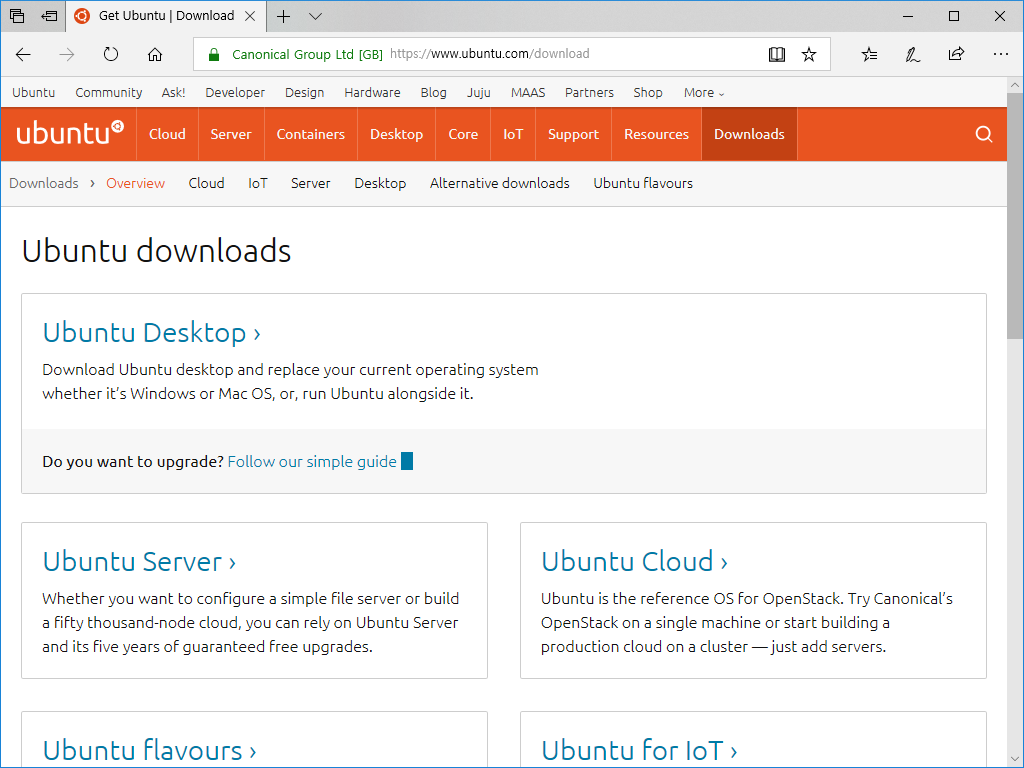
Task: Click the scrollbar up arrow
Action: (1015, 85)
